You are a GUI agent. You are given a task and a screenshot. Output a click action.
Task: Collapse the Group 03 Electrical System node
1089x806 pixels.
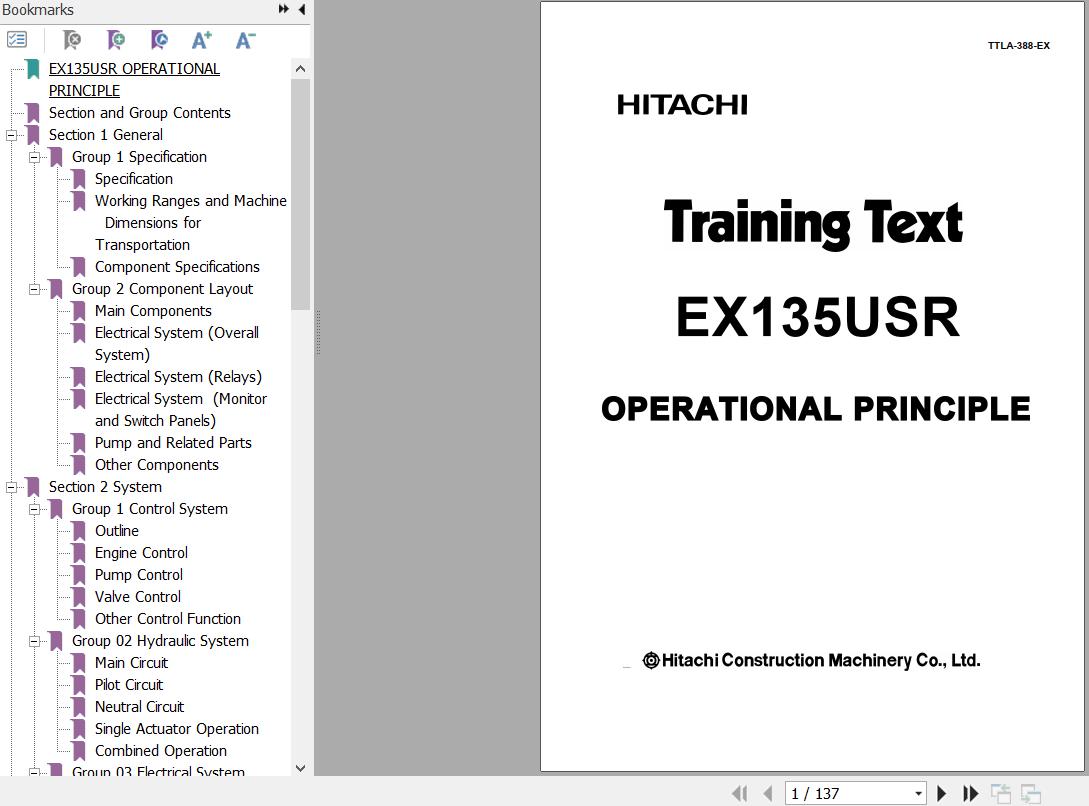click(x=34, y=771)
